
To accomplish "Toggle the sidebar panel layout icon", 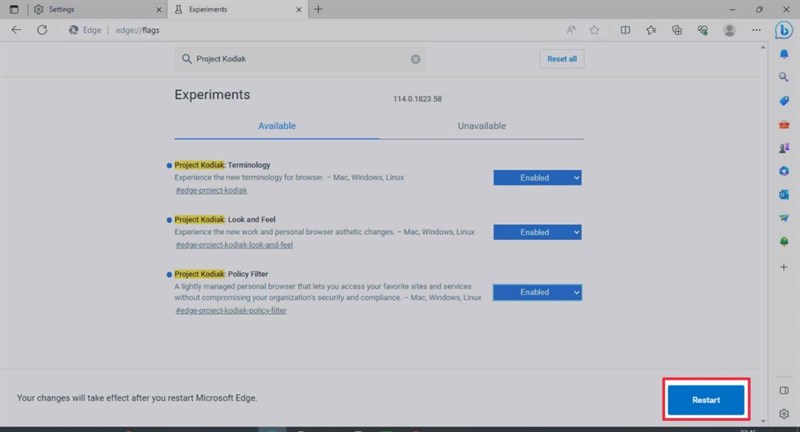I will coord(784,391).
